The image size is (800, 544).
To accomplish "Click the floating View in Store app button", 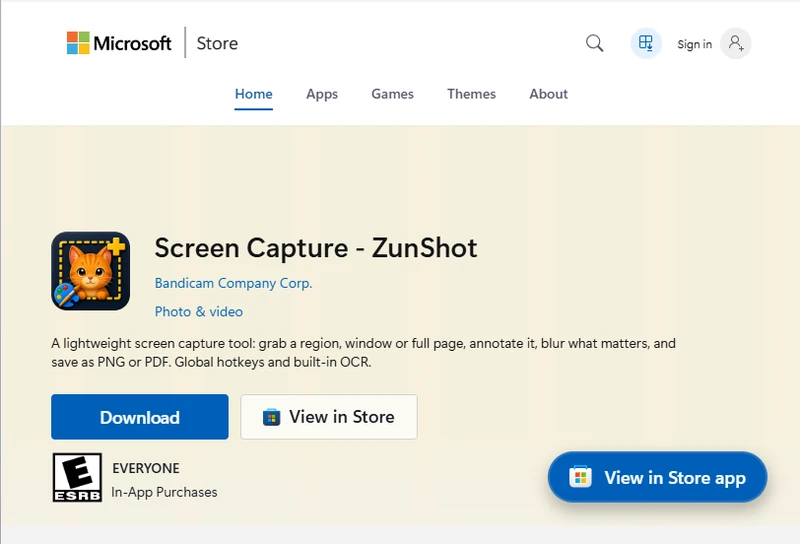I will [657, 477].
